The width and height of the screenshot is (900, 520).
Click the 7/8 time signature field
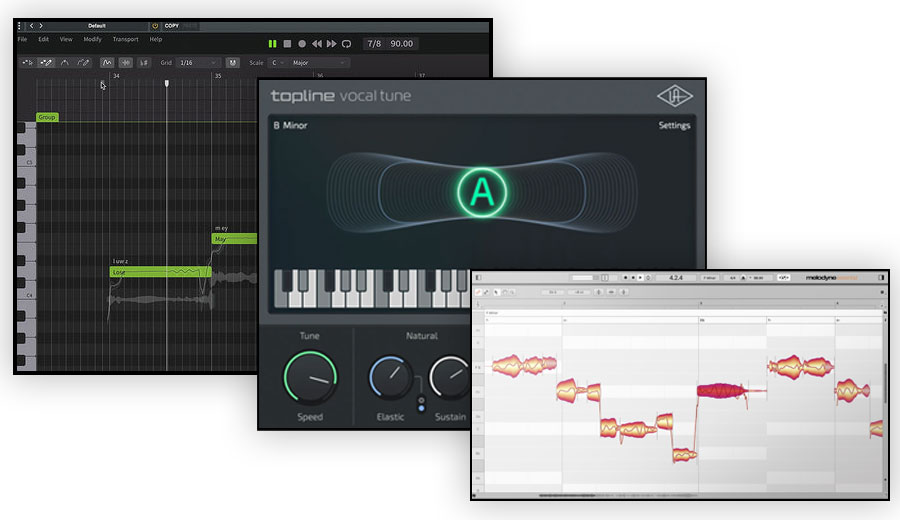(x=374, y=44)
